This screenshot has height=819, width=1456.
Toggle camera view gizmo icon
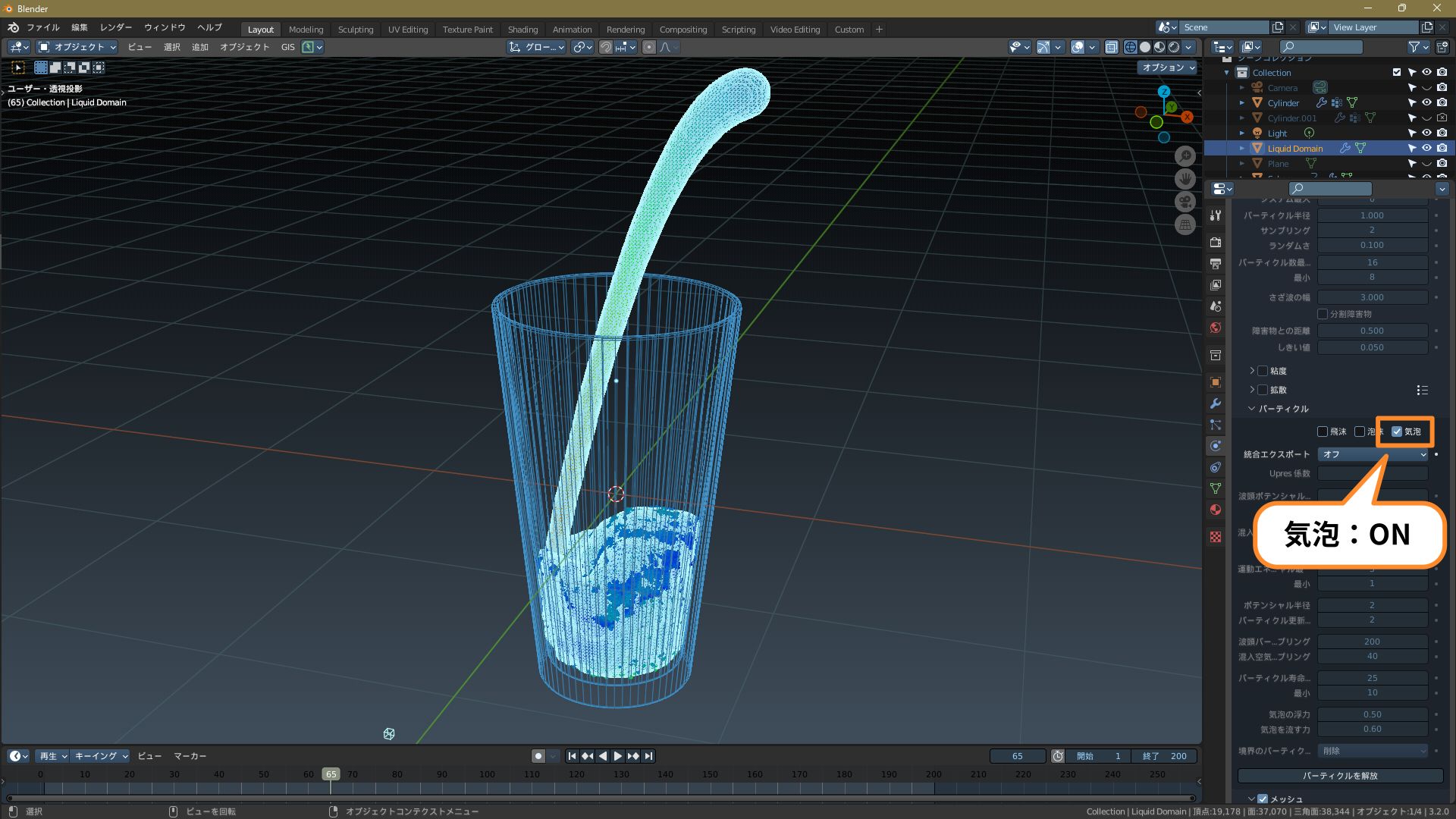point(1185,202)
